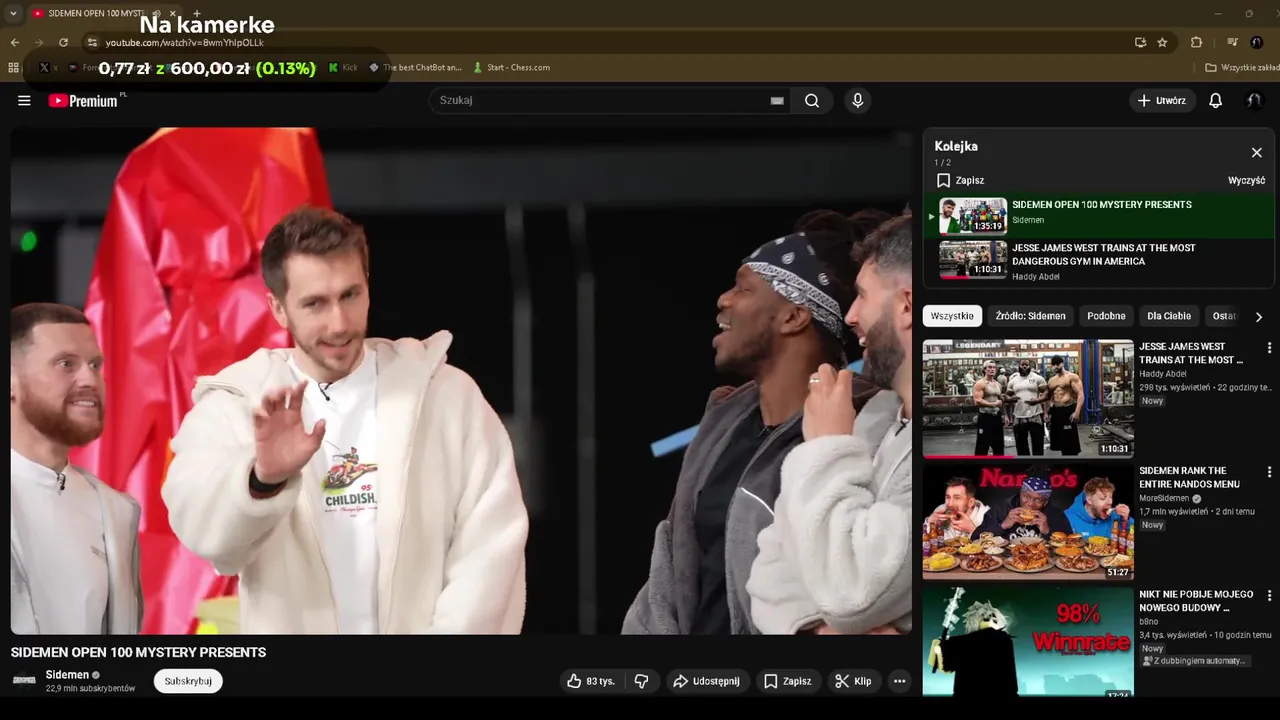Open the Nando's ranking video thumbnail
The image size is (1280, 720).
[1028, 521]
